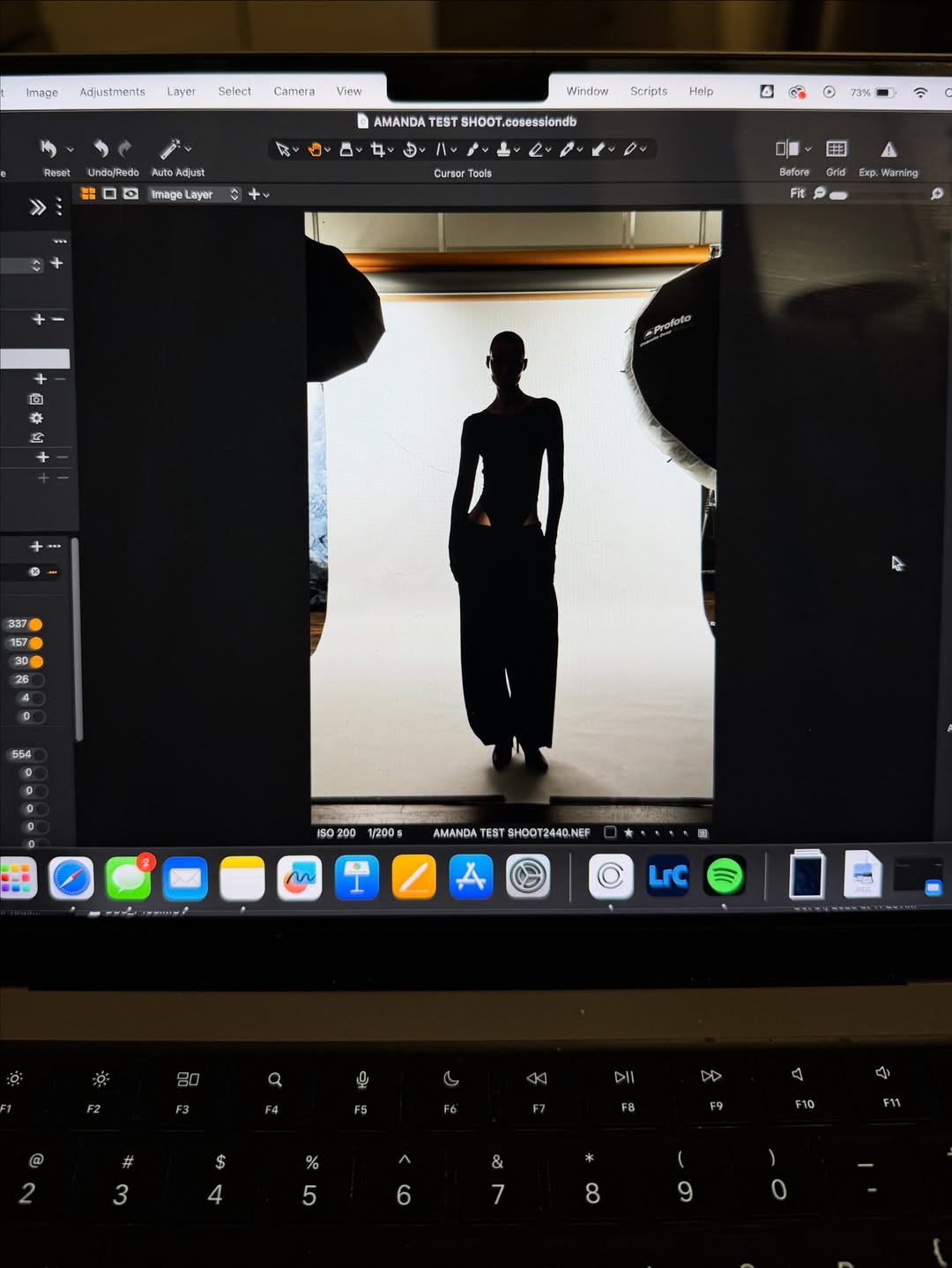Open the Image Layer dropdown

[192, 194]
